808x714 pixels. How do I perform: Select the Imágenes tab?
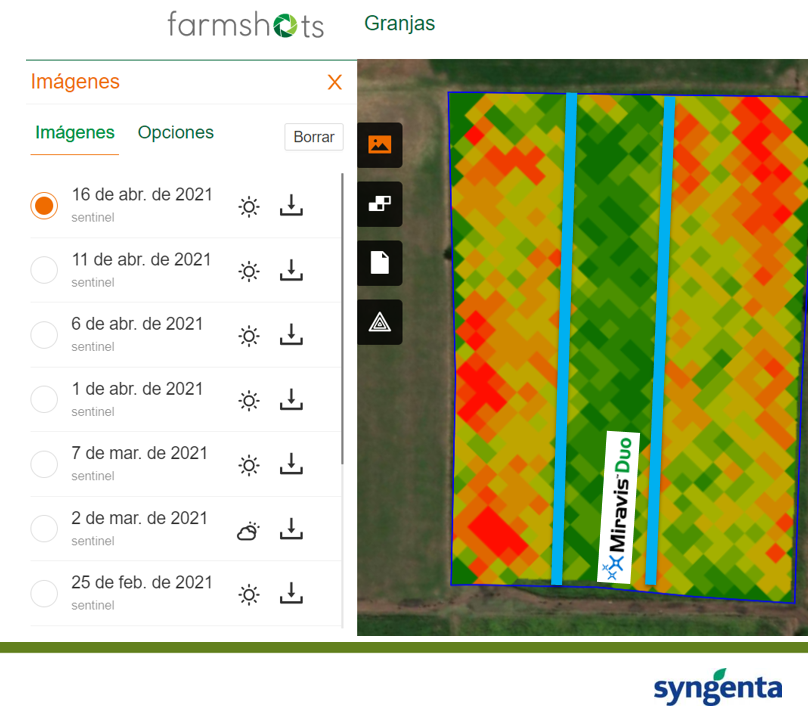[75, 132]
